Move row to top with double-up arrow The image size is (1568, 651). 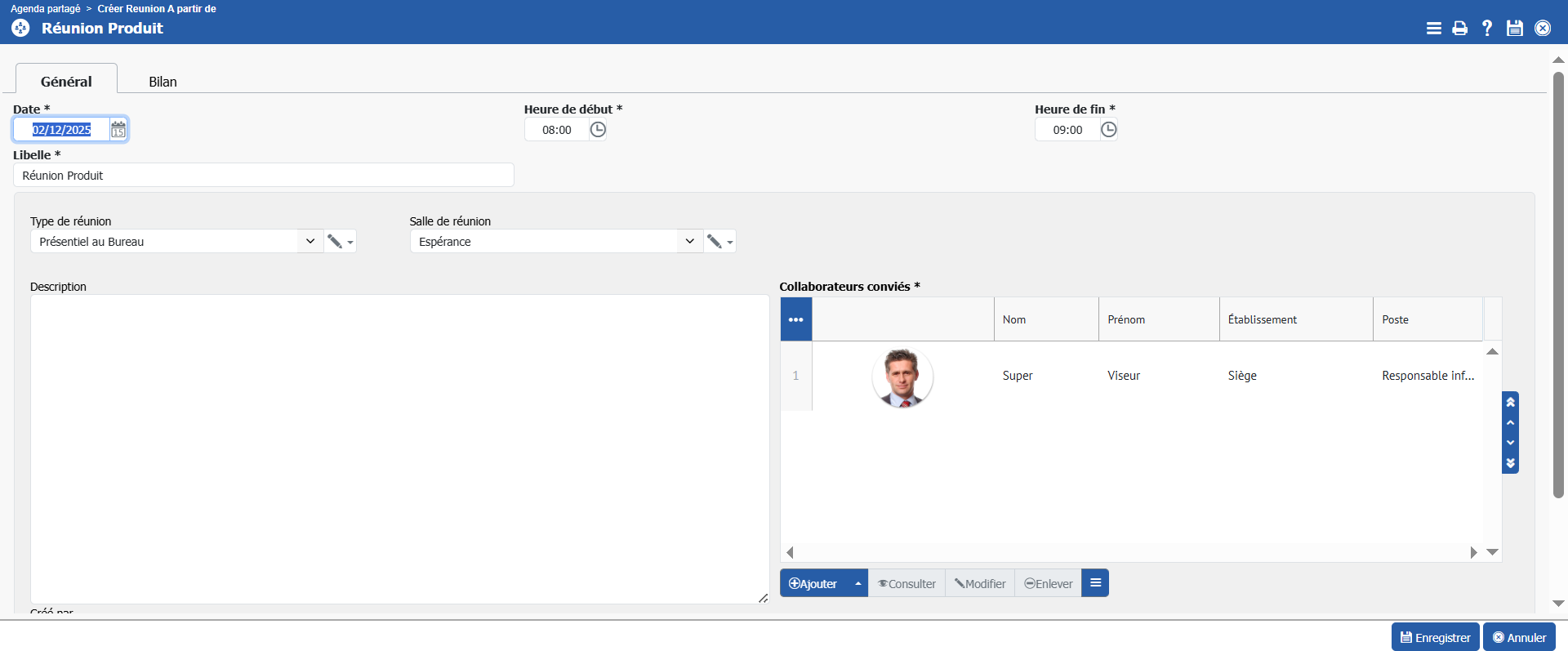pyautogui.click(x=1510, y=402)
